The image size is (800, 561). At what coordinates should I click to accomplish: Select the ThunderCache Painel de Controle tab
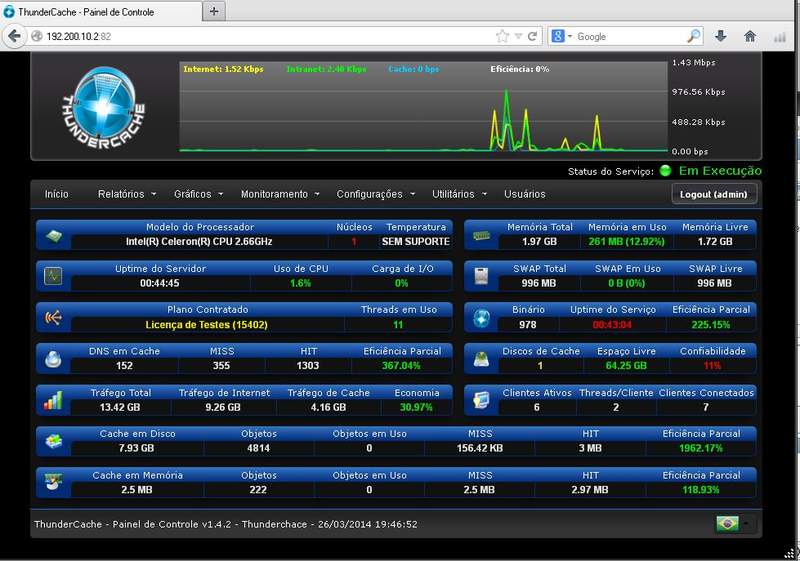click(101, 11)
